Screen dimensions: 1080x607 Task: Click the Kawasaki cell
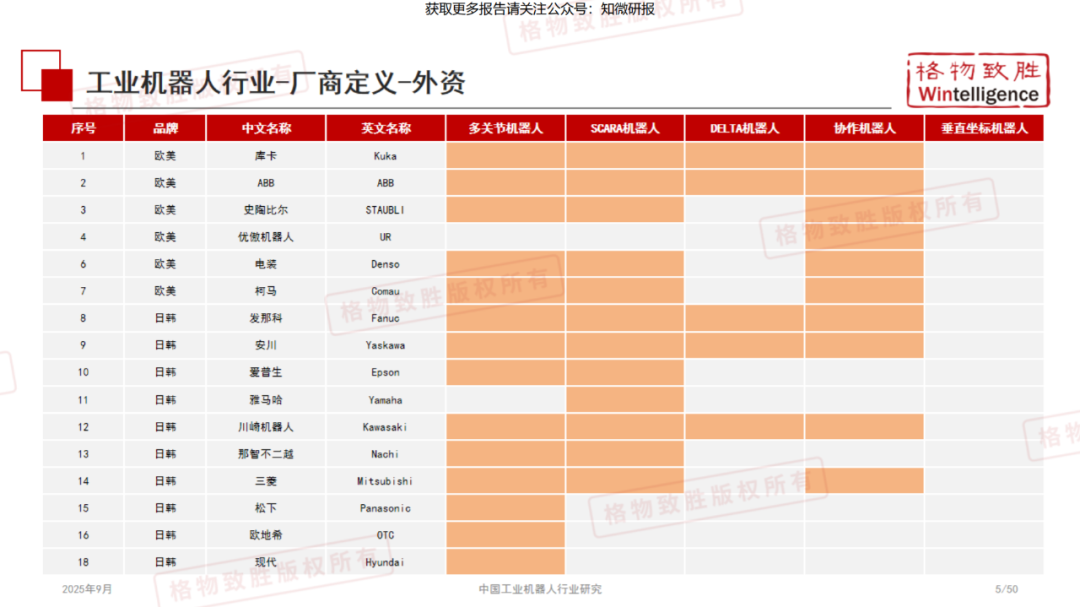point(386,427)
